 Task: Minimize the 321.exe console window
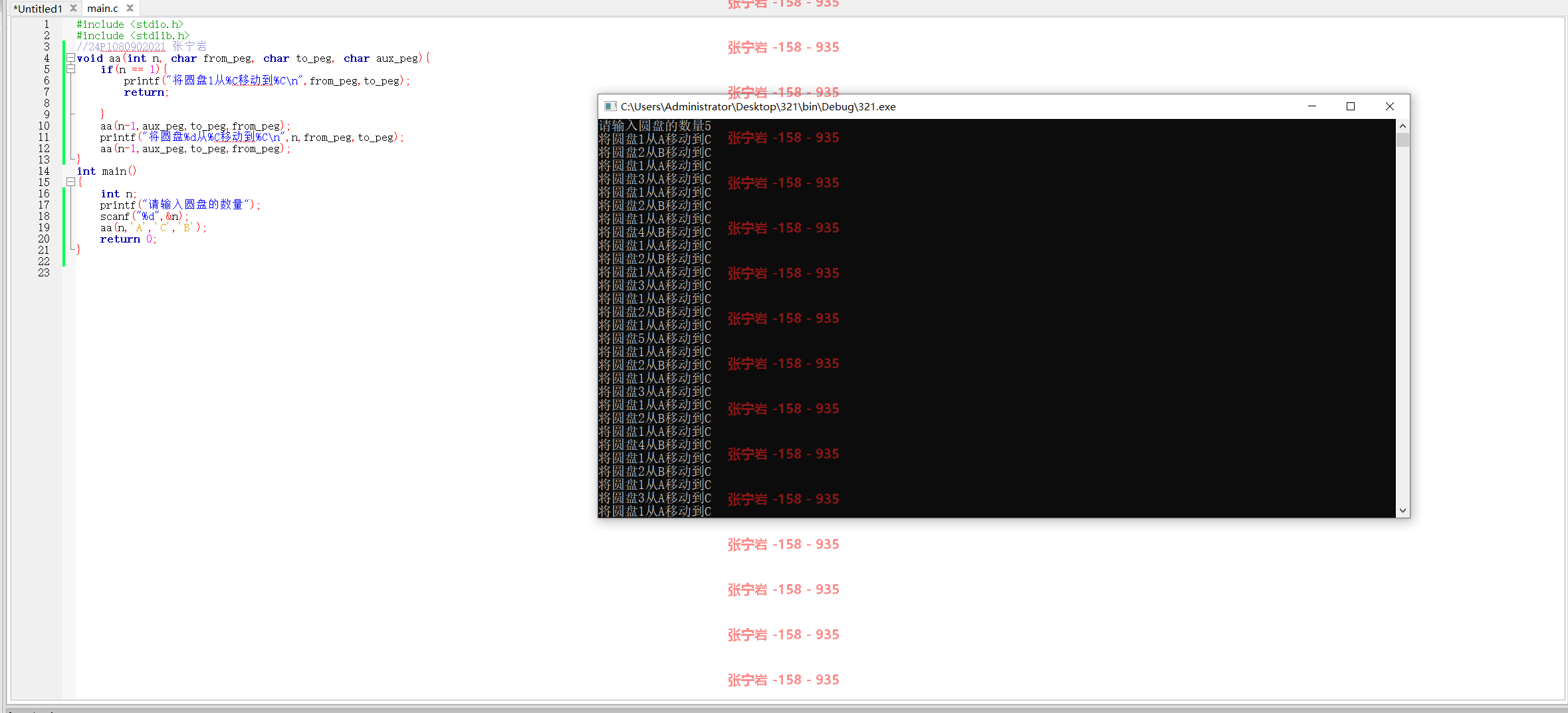[x=1312, y=106]
